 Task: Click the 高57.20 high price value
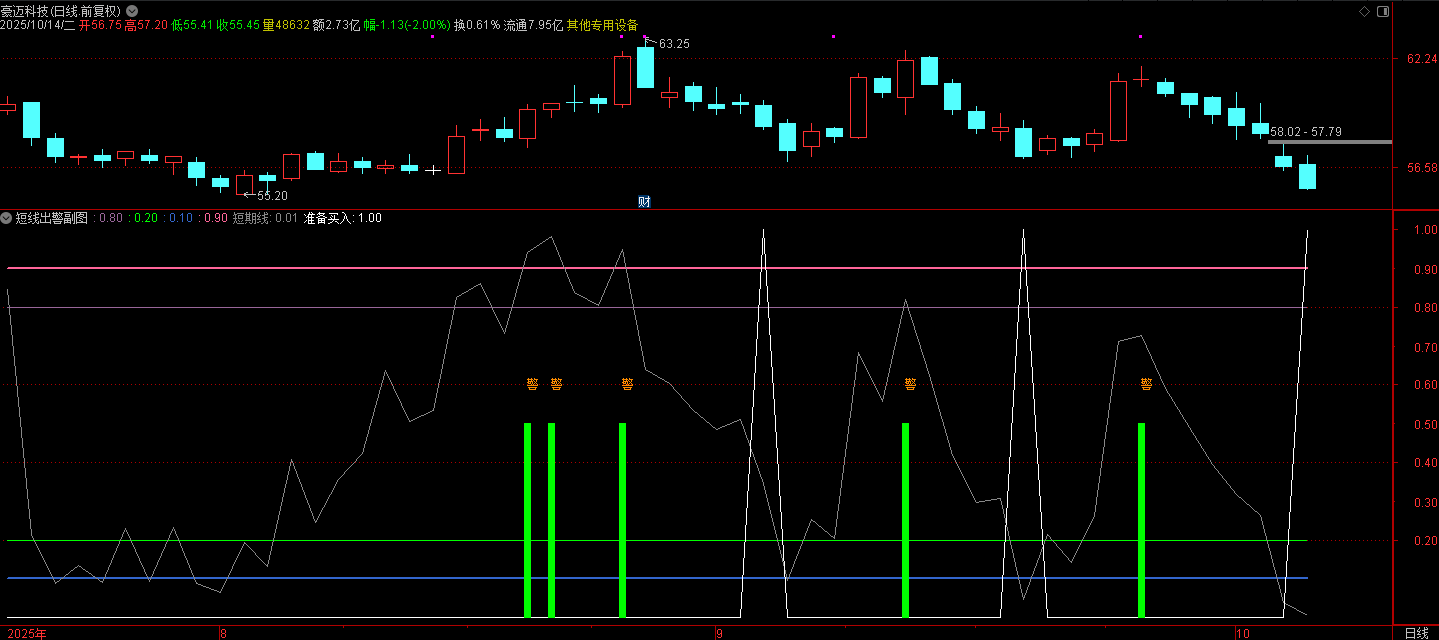pyautogui.click(x=146, y=25)
